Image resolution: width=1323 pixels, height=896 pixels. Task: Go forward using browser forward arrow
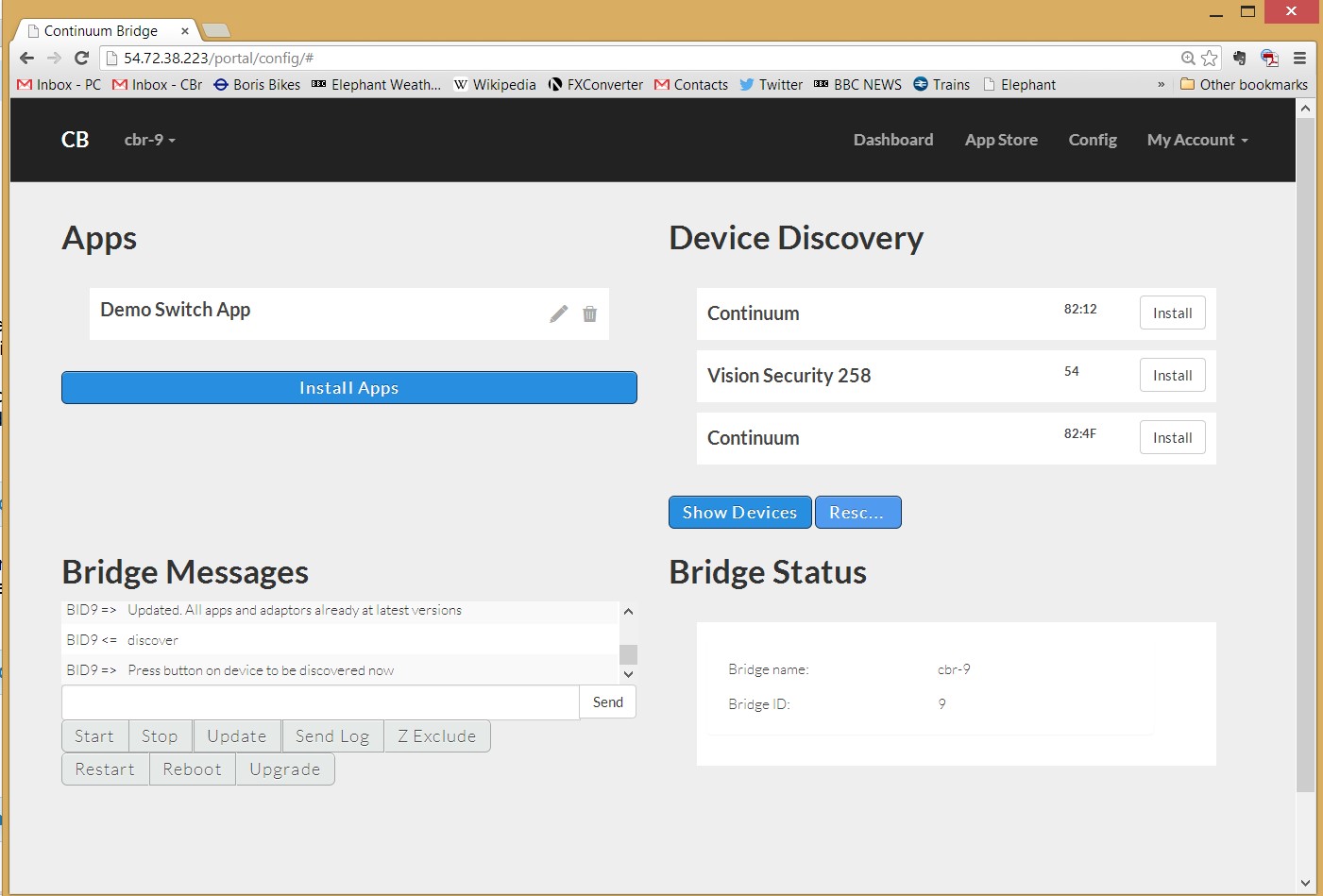click(x=54, y=58)
